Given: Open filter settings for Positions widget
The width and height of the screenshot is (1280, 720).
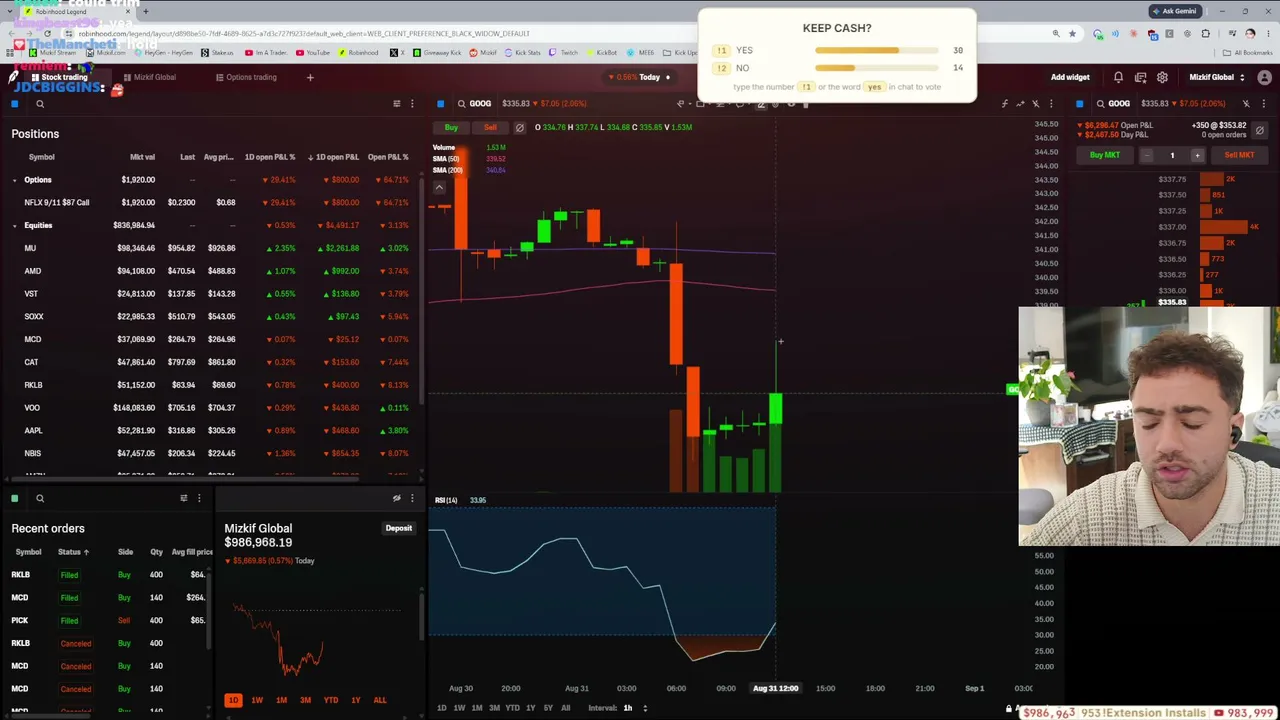Looking at the screenshot, I should point(397,104).
